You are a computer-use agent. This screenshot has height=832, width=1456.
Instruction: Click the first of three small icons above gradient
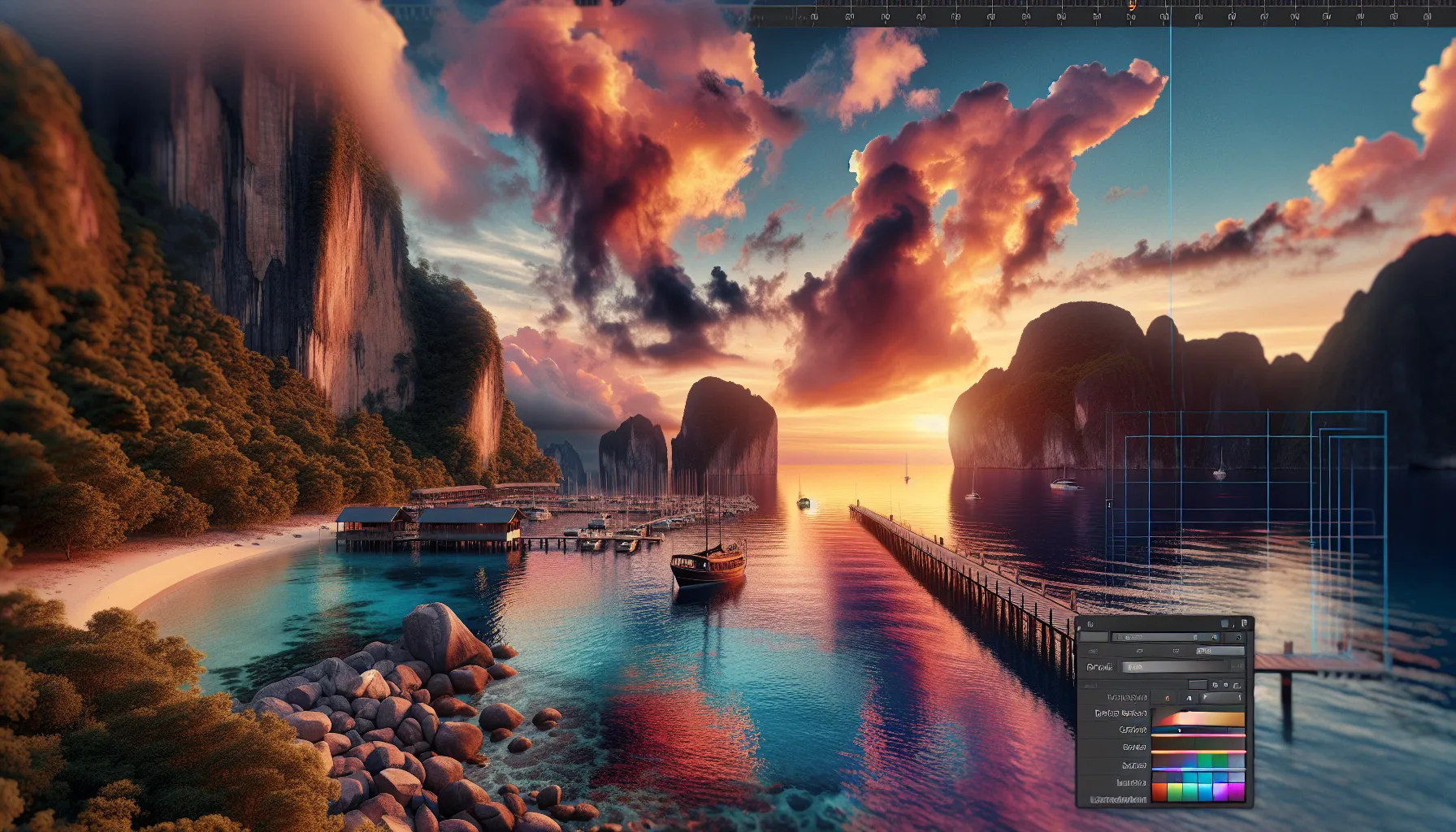pos(1215,686)
